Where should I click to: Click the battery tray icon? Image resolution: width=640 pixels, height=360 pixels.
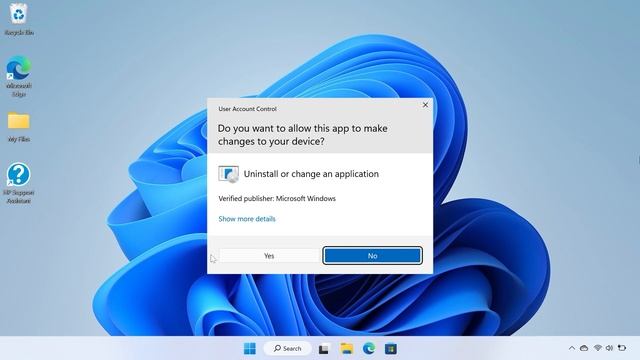click(622, 348)
